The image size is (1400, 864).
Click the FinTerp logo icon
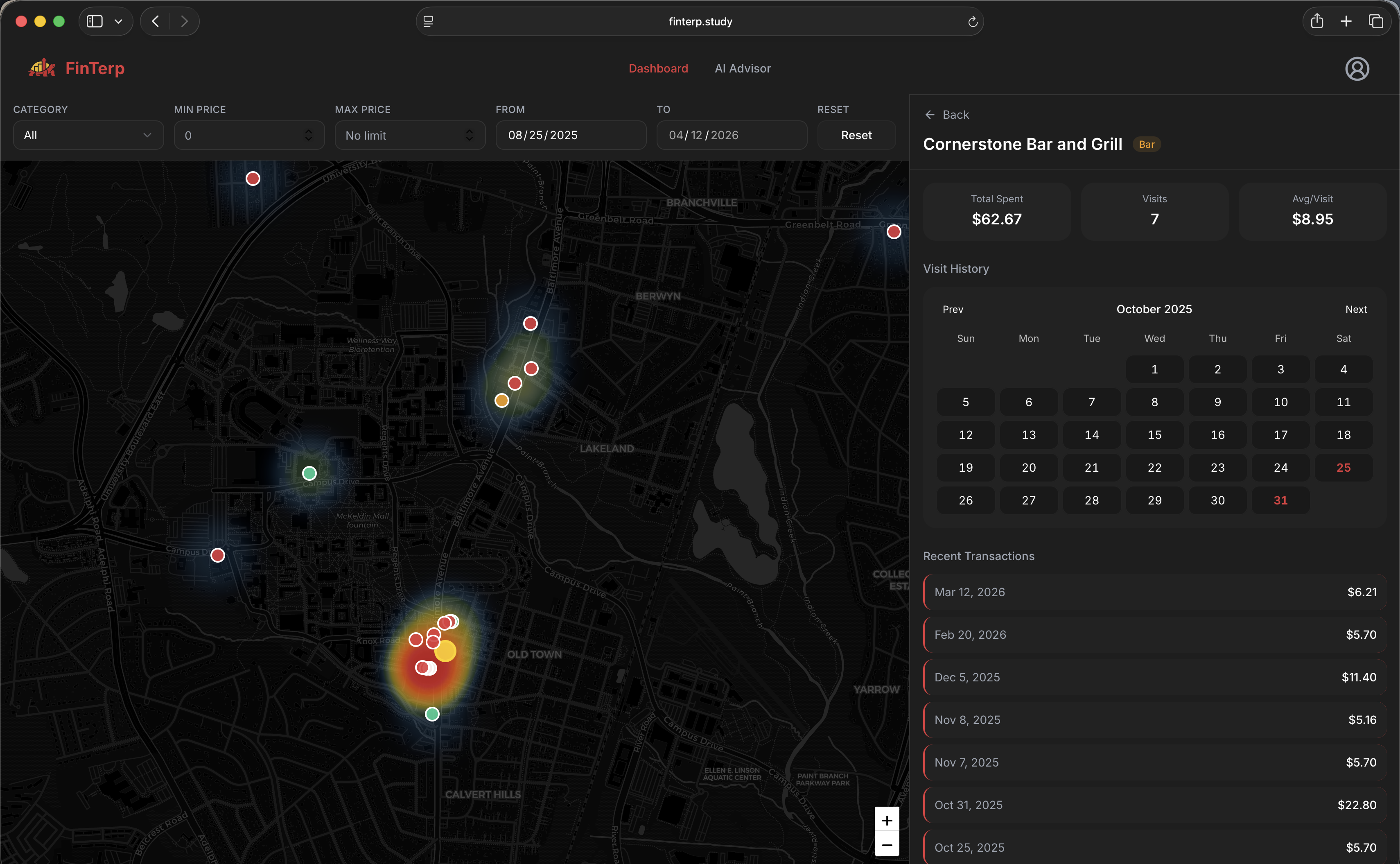[42, 68]
